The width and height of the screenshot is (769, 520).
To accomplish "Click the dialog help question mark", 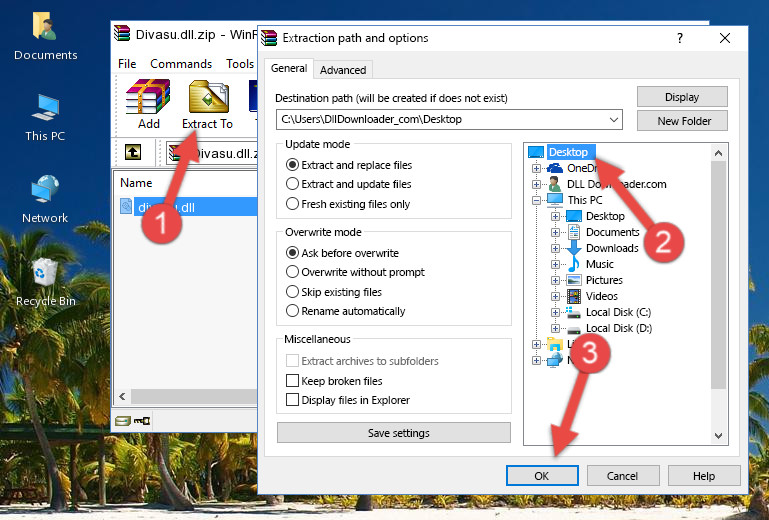I will pos(680,38).
